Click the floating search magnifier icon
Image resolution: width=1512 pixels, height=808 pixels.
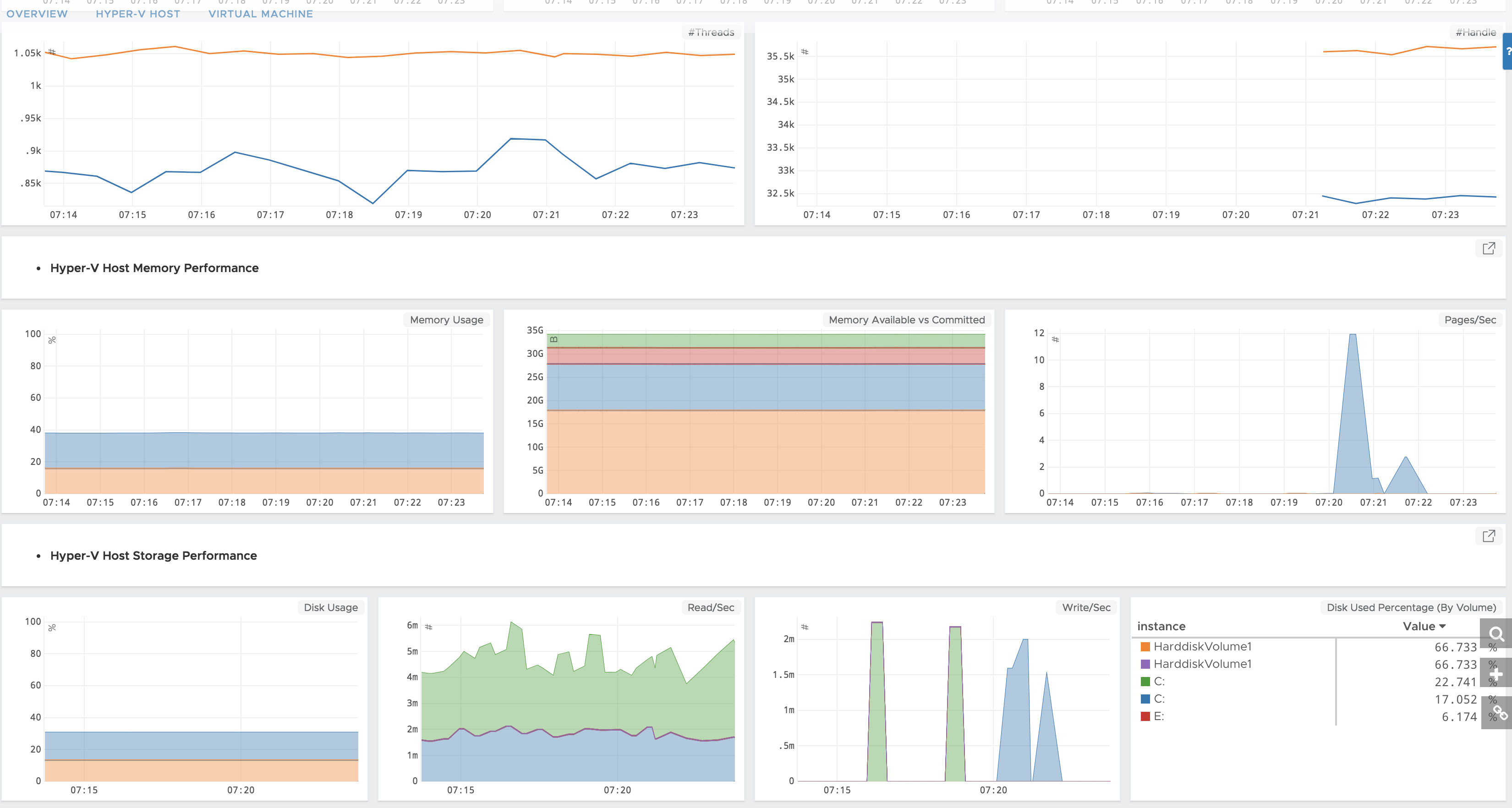1496,634
